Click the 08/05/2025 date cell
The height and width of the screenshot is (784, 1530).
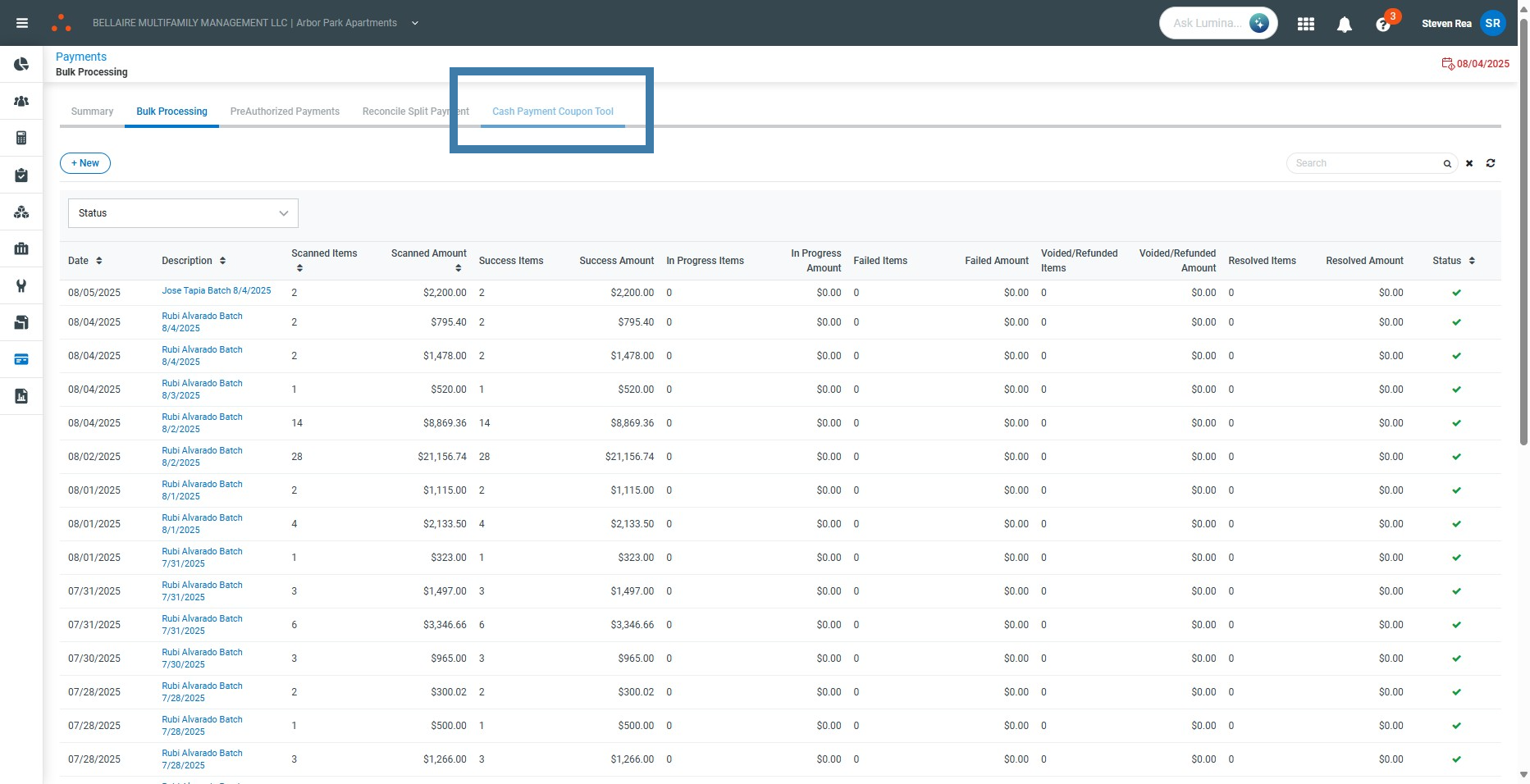[94, 293]
